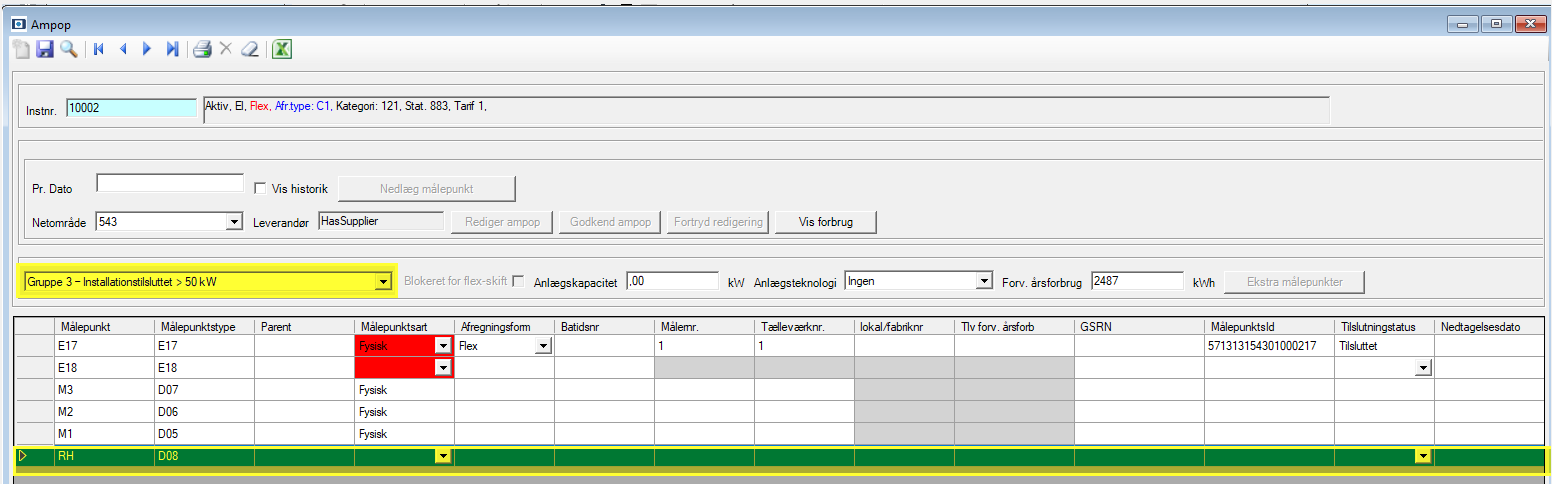1552x484 pixels.
Task: Click the Målepunktsart column header
Action: pyautogui.click(x=404, y=326)
